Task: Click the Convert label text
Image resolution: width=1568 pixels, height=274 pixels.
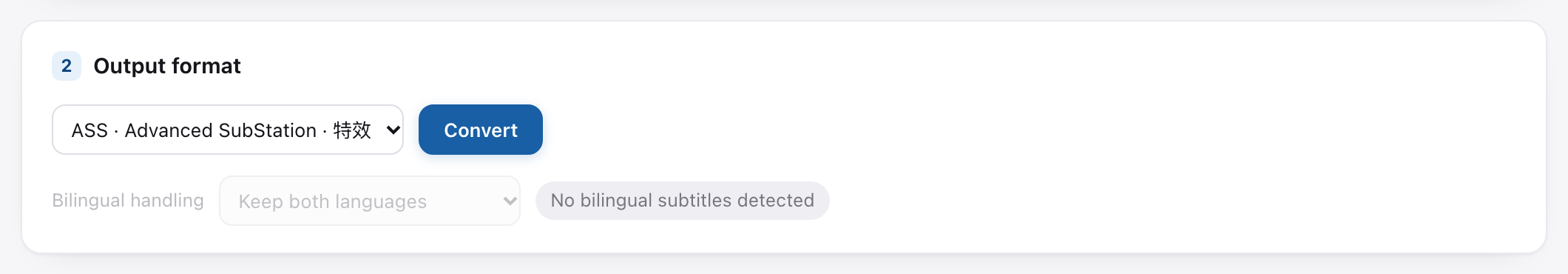Action: click(481, 130)
